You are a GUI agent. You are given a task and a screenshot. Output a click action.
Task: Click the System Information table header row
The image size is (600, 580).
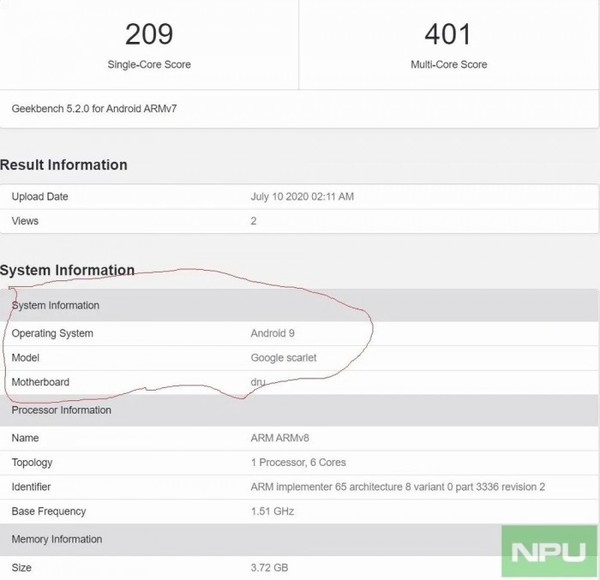tap(55, 305)
